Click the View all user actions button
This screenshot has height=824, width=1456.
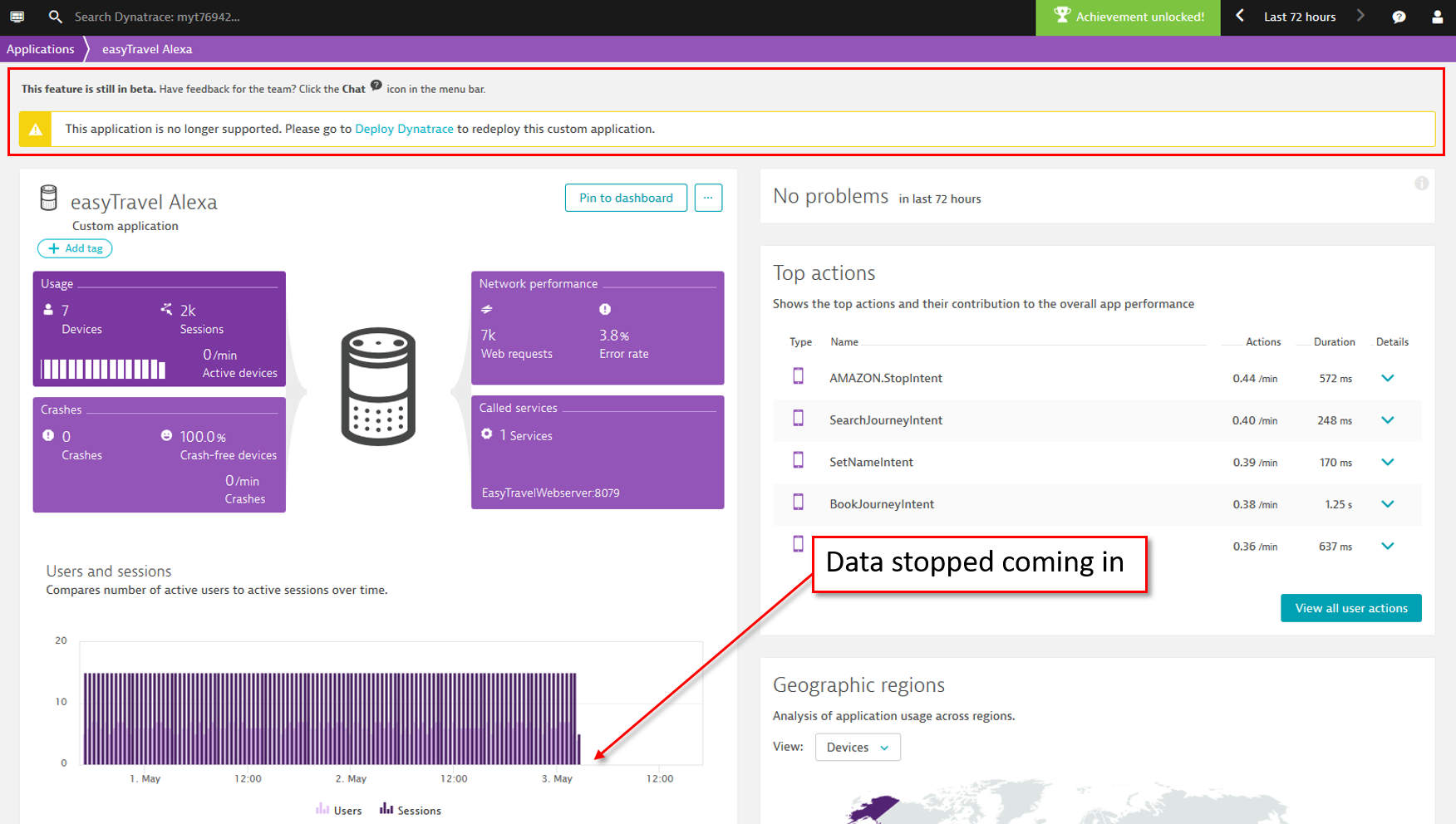(1350, 608)
